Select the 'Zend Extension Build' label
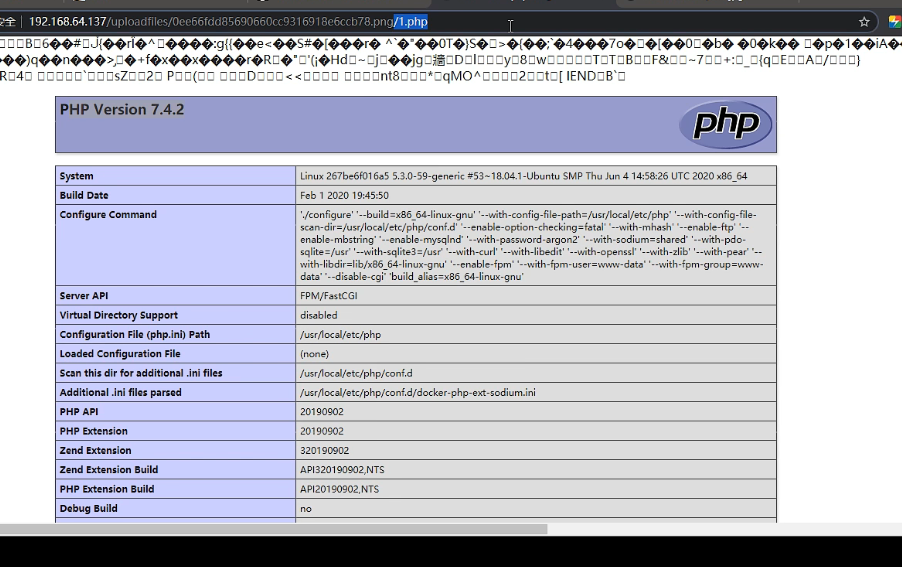 pos(109,470)
